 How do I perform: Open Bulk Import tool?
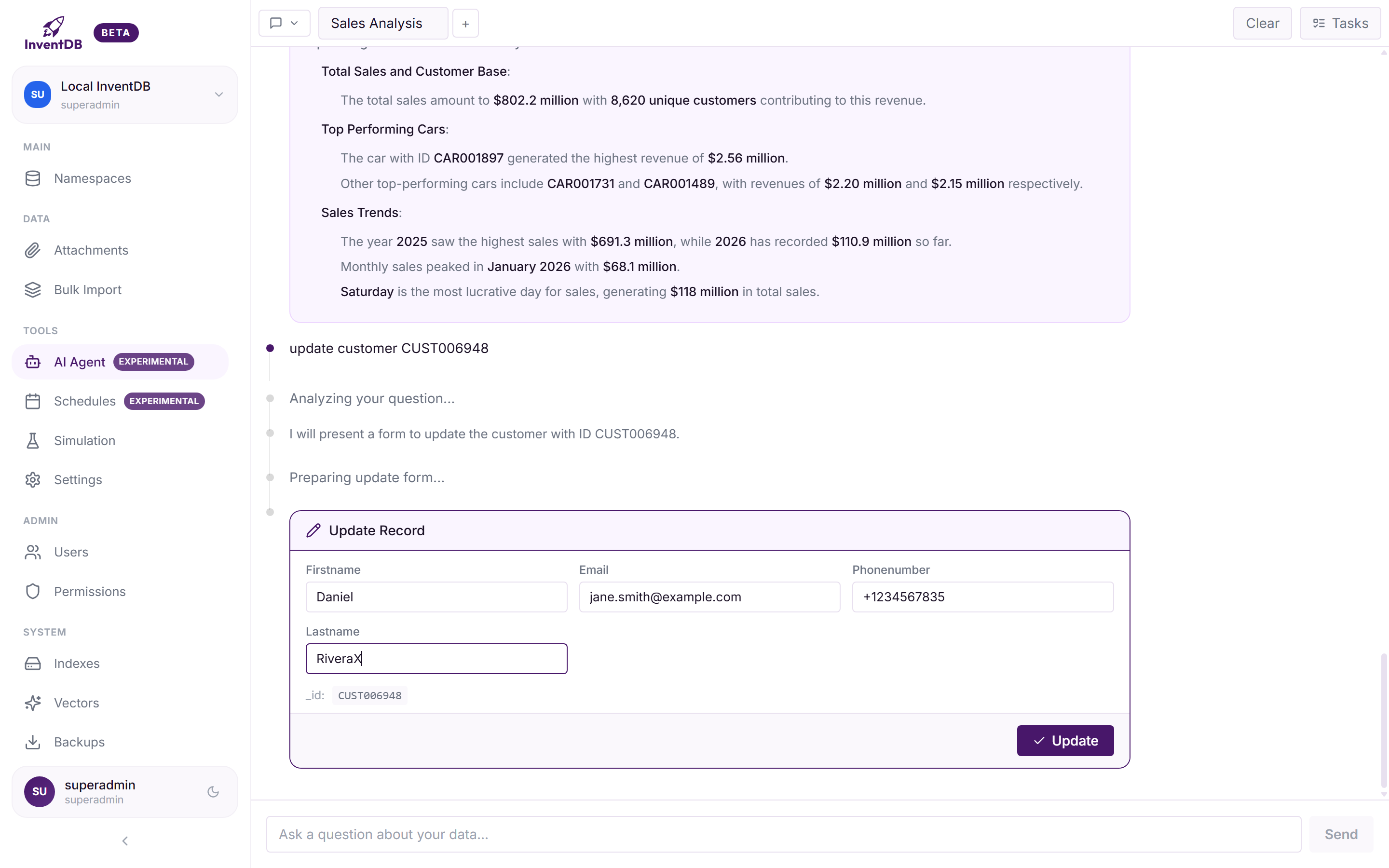pos(87,289)
